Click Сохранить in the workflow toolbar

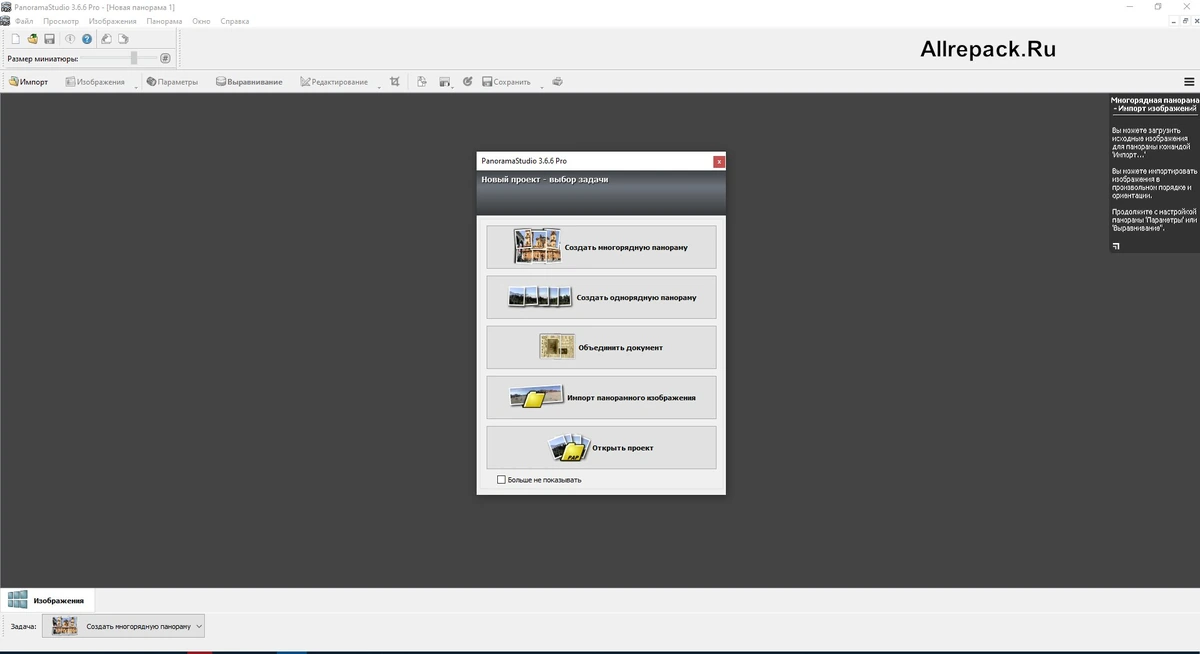pos(506,82)
